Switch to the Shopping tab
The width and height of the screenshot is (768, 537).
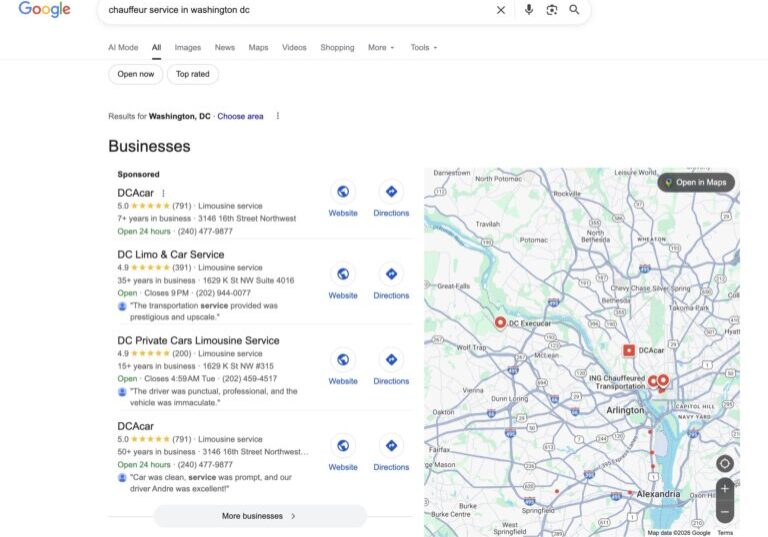click(x=337, y=48)
